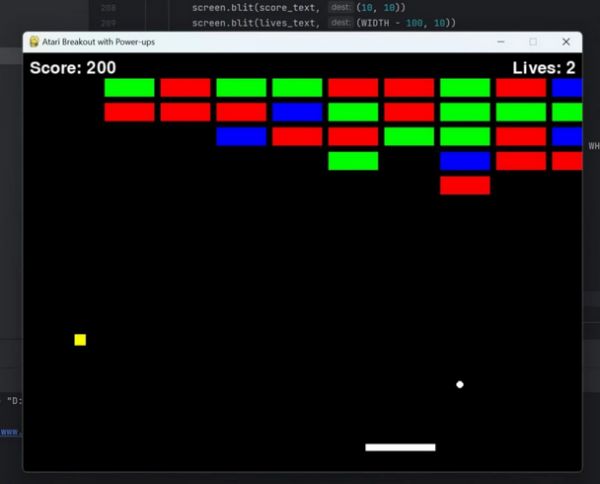Image resolution: width=600 pixels, height=484 pixels.
Task: Click the fully visible blue brick in the fourth row
Action: (x=465, y=161)
